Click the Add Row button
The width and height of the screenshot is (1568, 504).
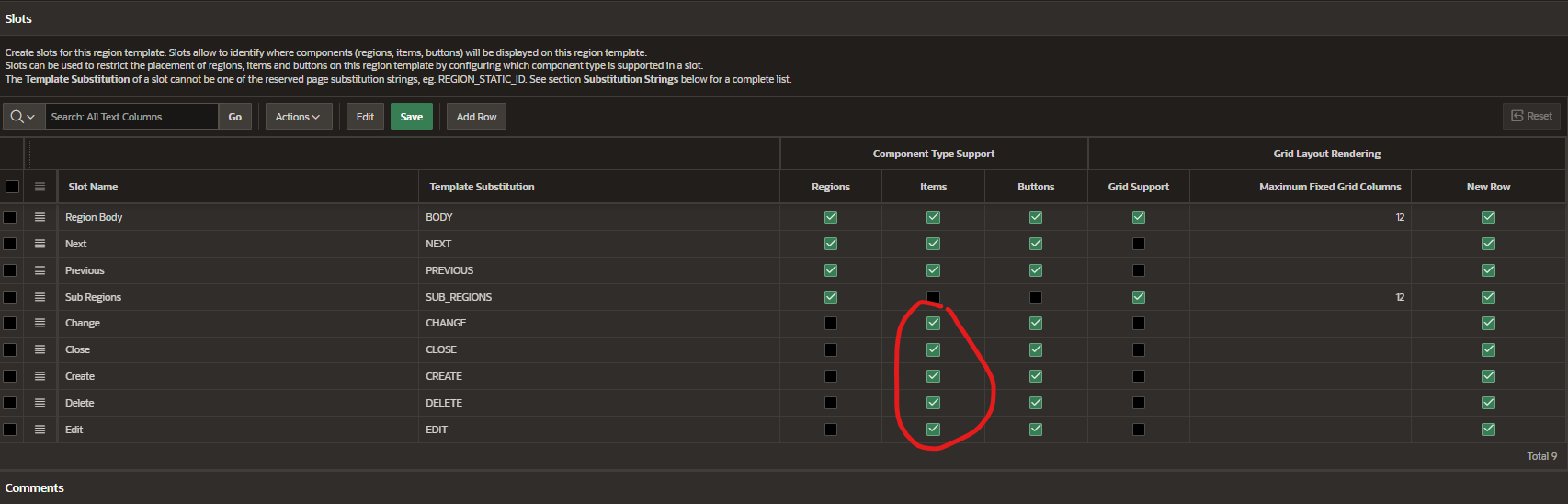click(476, 117)
